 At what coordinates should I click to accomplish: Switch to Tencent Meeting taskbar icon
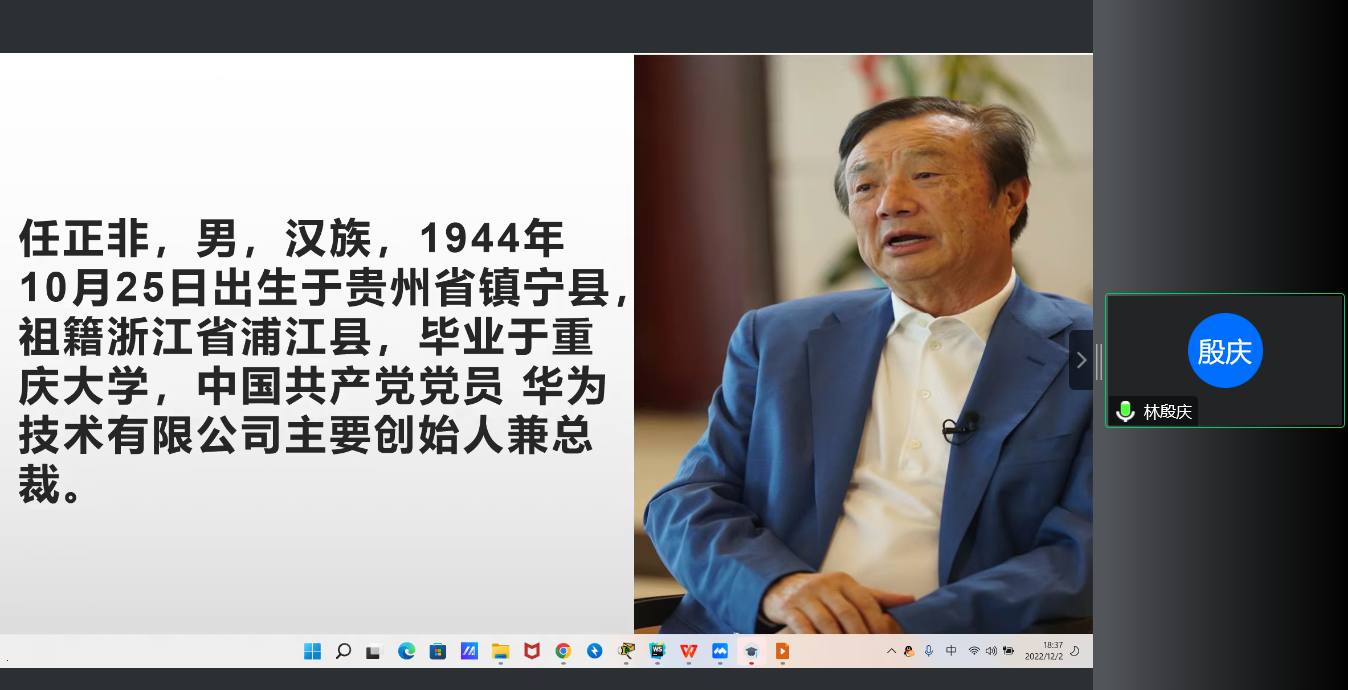tap(719, 651)
